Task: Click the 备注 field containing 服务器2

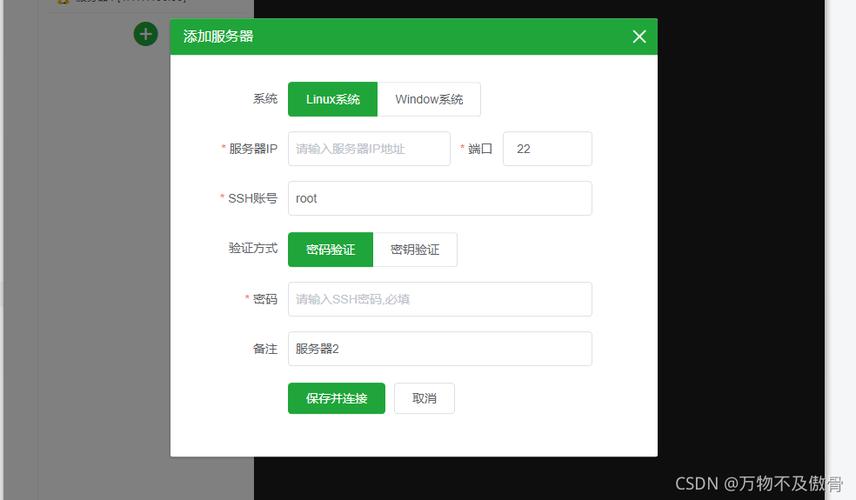Action: coord(440,349)
